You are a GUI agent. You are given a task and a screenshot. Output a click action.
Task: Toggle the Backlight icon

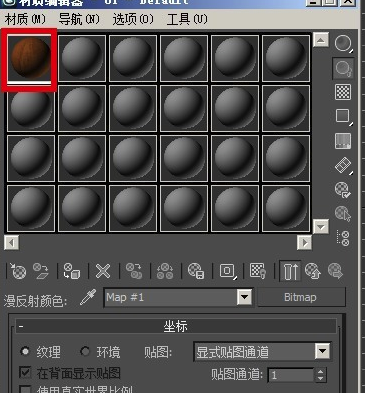343,68
